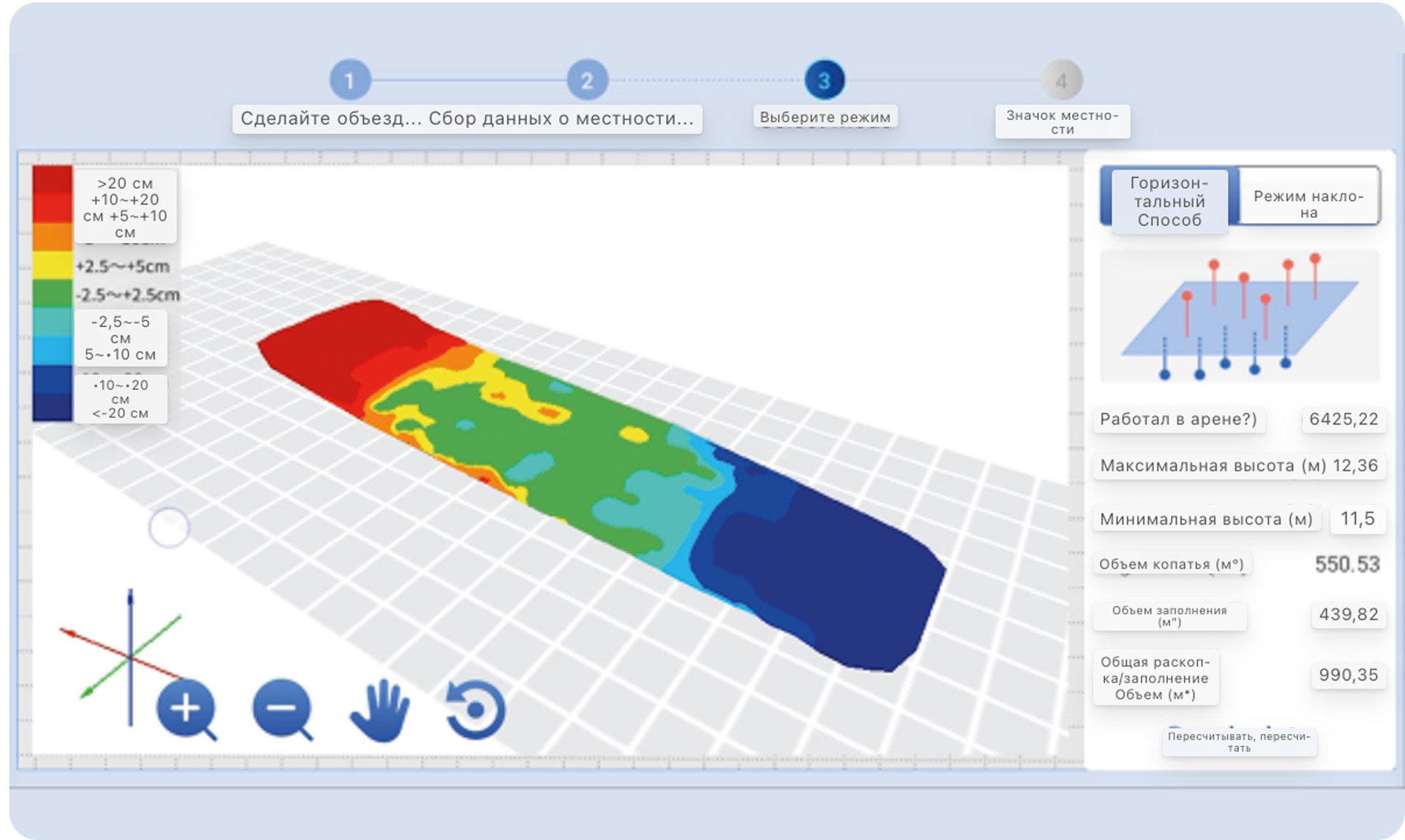The image size is (1405, 840).
Task: Click the fill volume value 439,82
Action: [x=1349, y=615]
